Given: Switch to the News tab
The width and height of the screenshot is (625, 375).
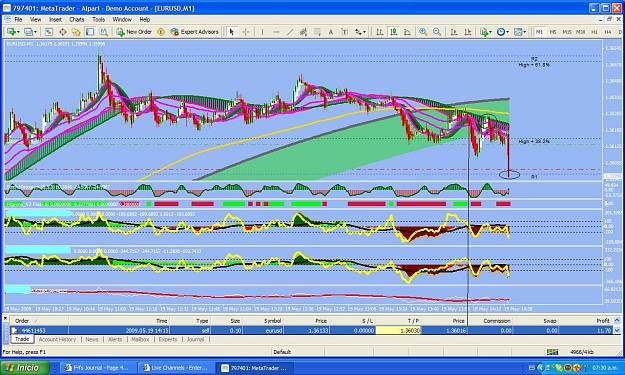Looking at the screenshot, I should 91,340.
